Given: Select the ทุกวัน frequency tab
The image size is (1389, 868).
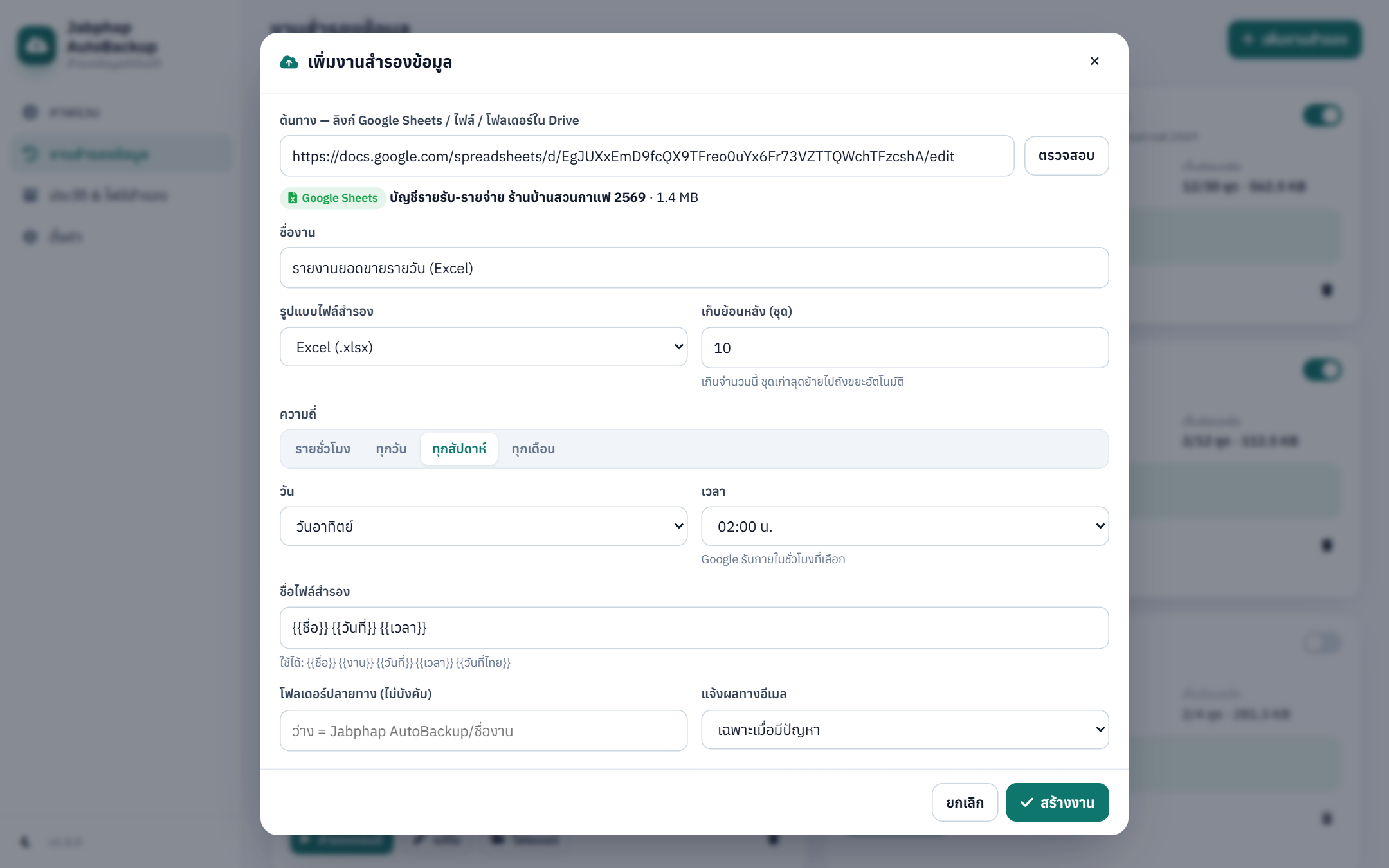Looking at the screenshot, I should coord(391,449).
